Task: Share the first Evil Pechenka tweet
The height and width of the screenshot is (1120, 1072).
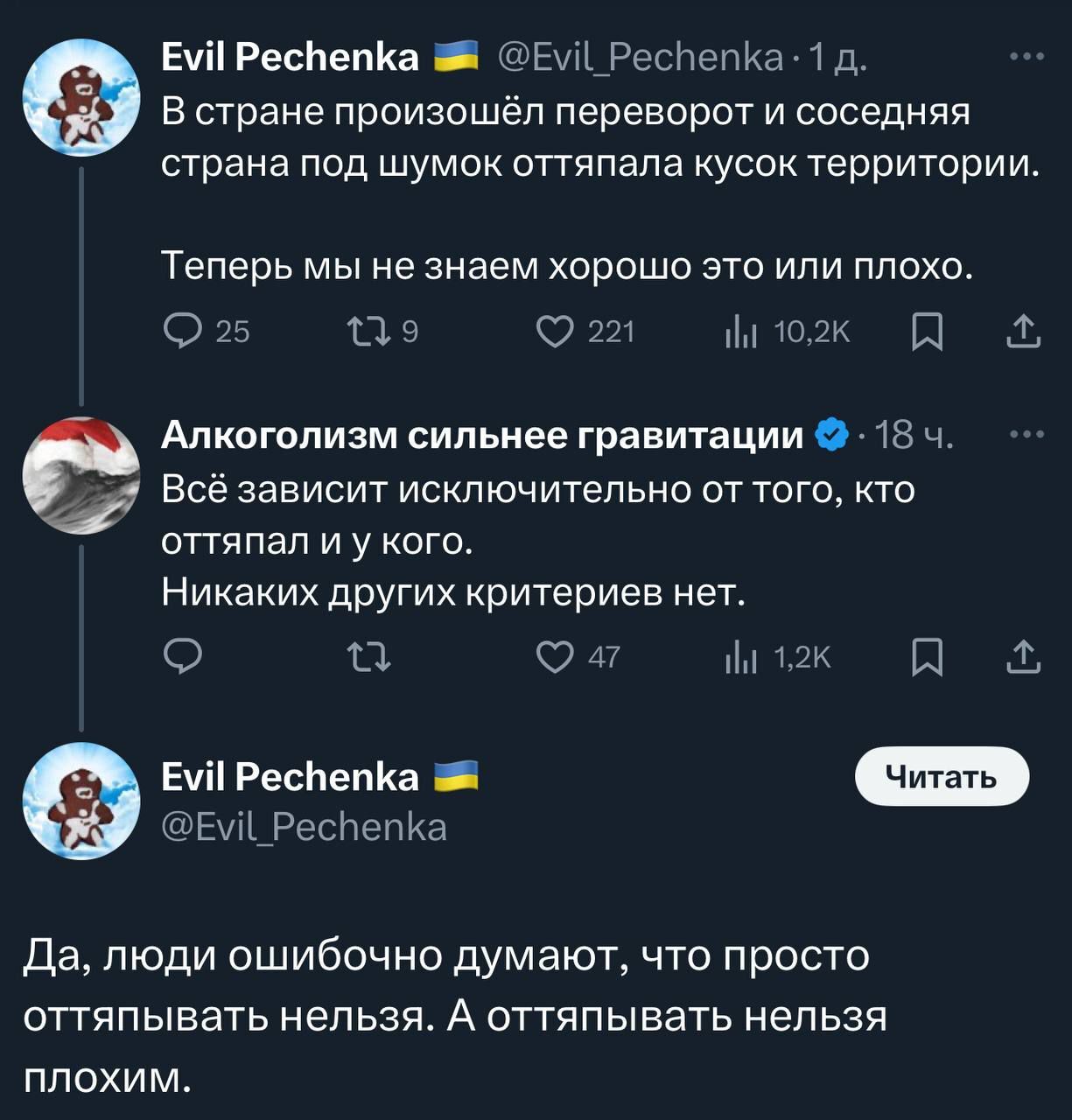Action: [1023, 332]
